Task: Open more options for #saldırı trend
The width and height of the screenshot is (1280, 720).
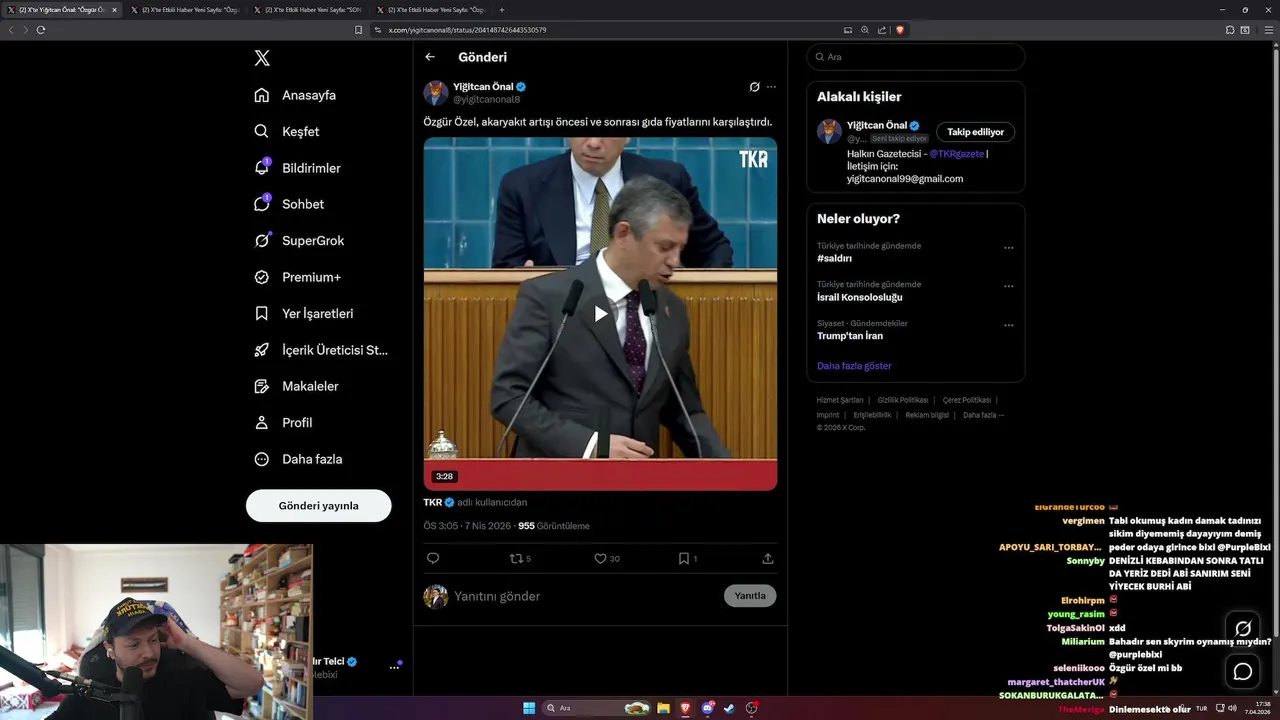Action: click(x=1008, y=247)
